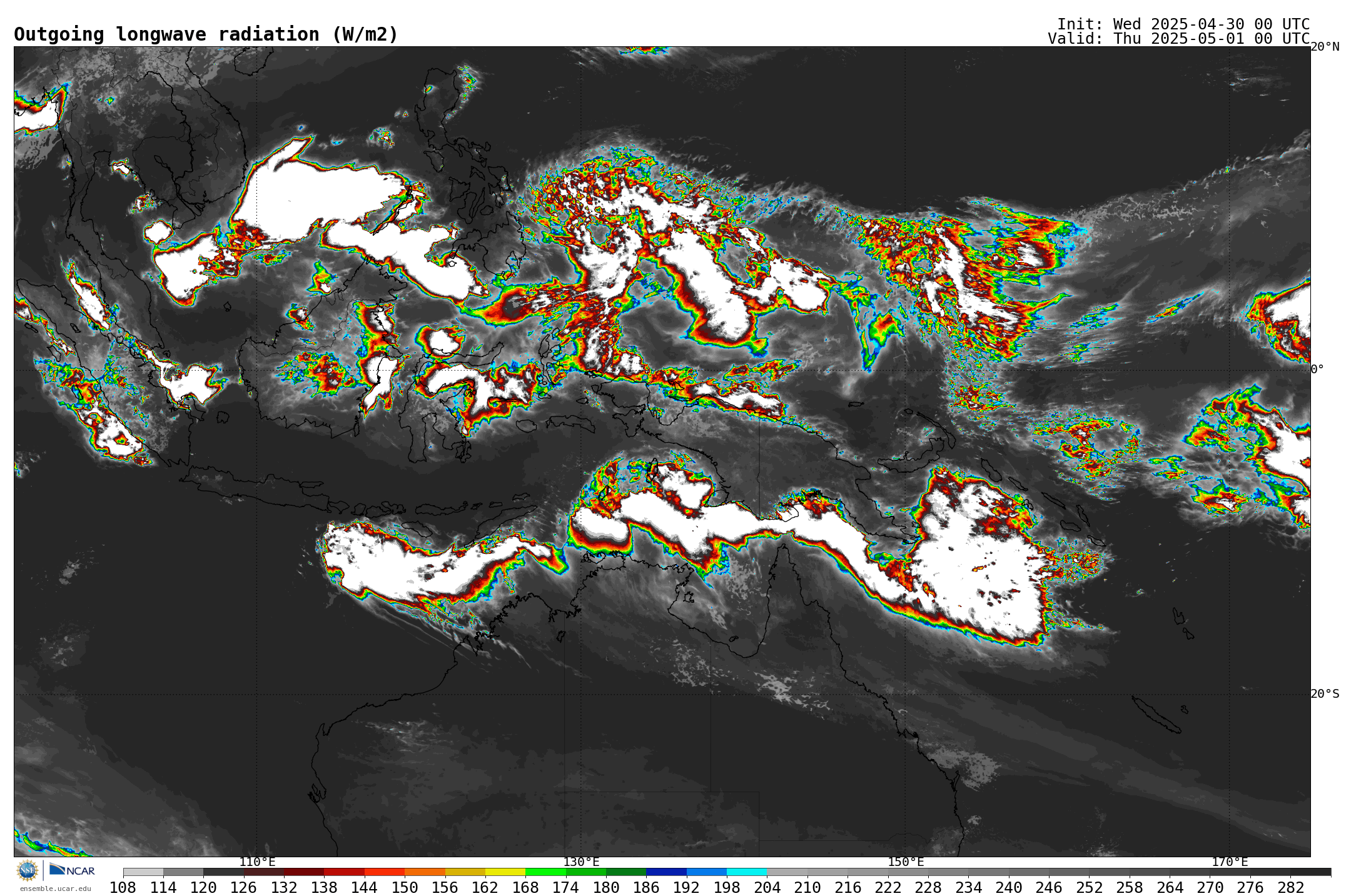
Task: Click the yellow 162 colorbar swatch
Action: tap(505, 872)
